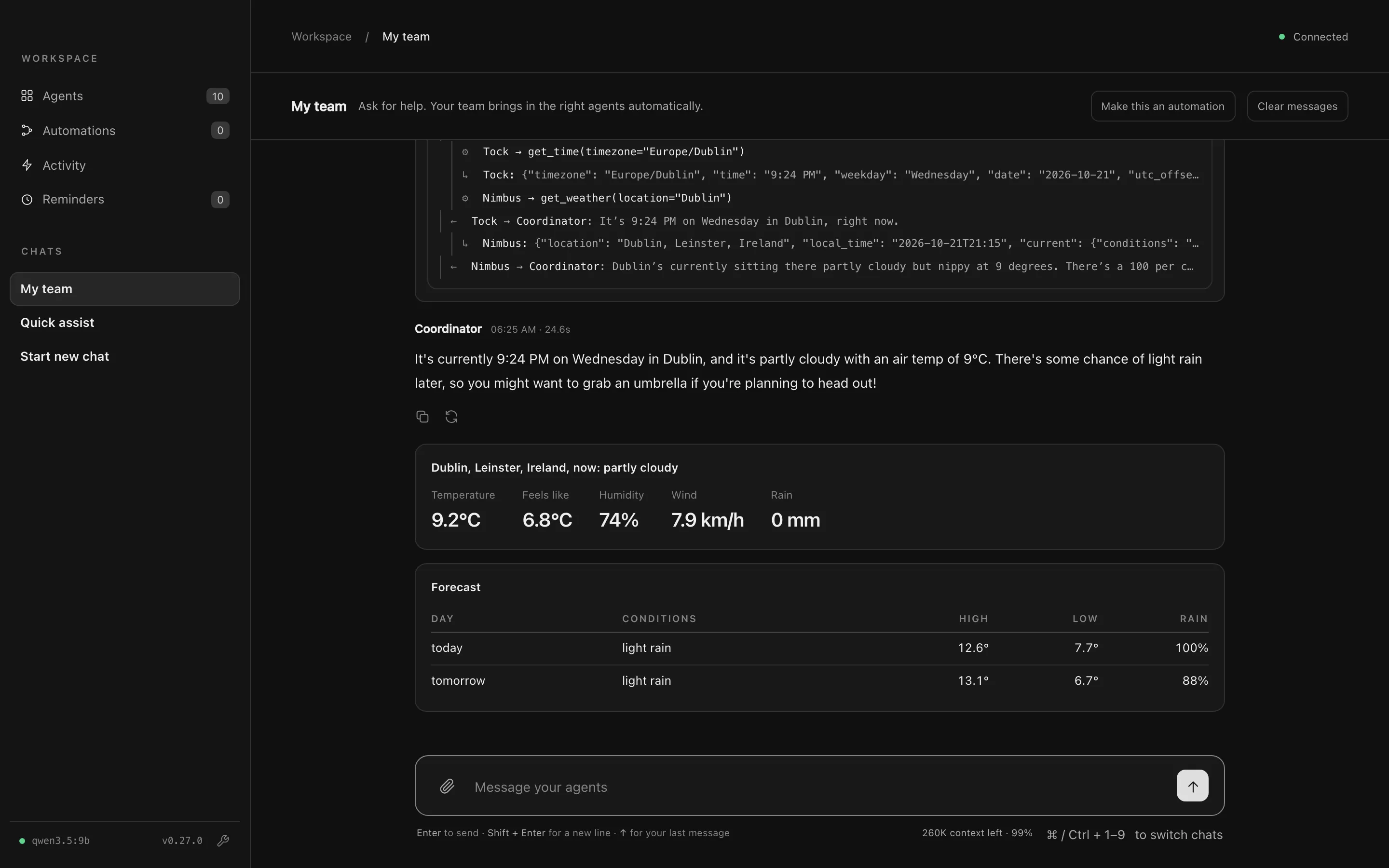Viewport: 1389px width, 868px height.
Task: Click the Activity label in the sidebar
Action: 64,165
